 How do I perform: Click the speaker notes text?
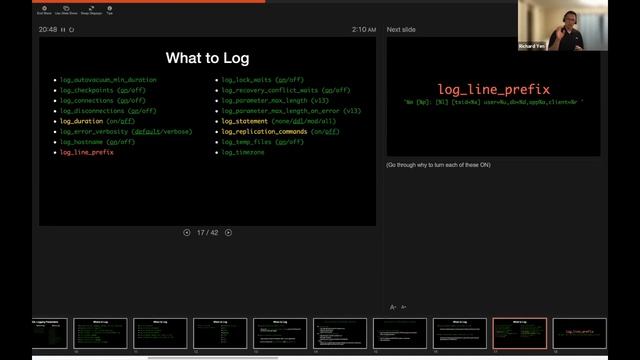point(438,165)
